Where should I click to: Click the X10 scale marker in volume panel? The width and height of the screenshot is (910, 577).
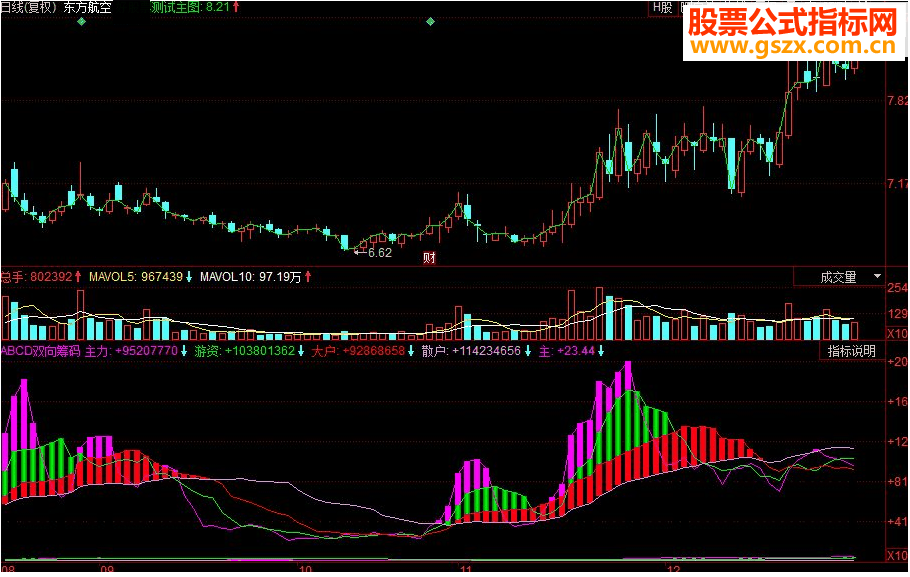(897, 334)
